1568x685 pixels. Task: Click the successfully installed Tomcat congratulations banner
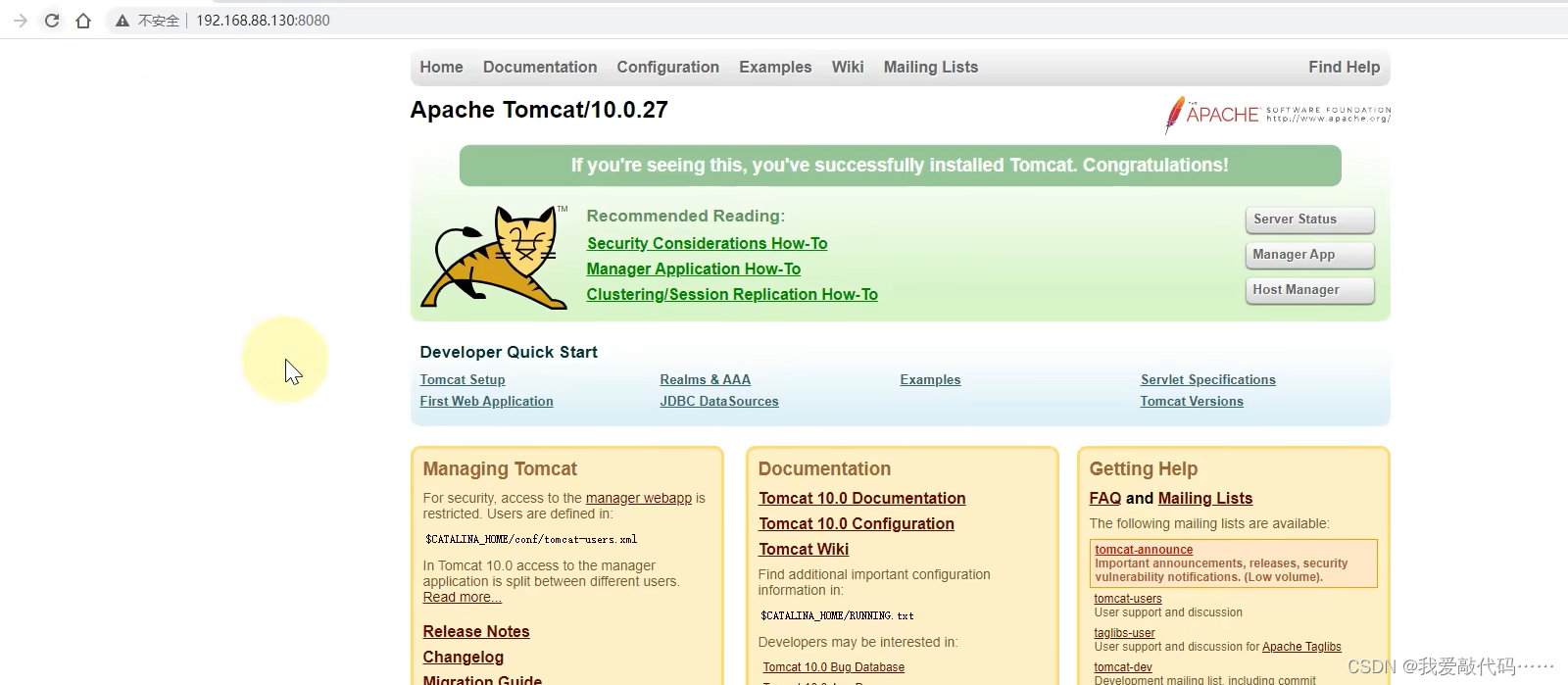pos(900,166)
